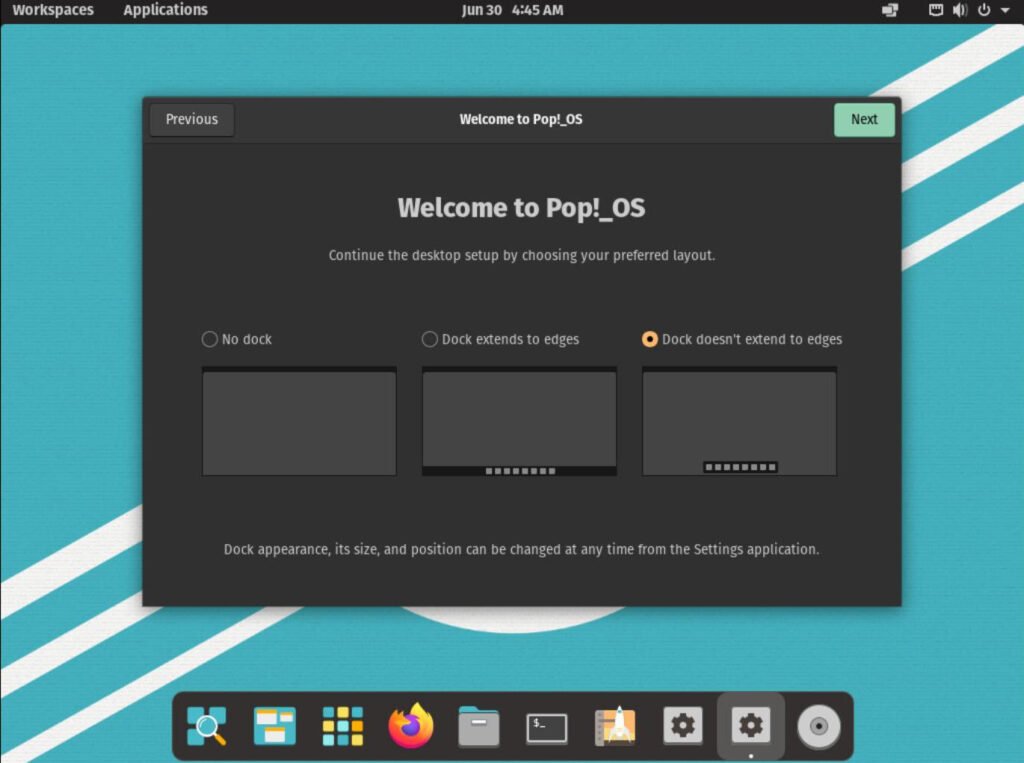The image size is (1024, 763).
Task: Open Settings gear beside the rocket icon
Action: (x=683, y=725)
